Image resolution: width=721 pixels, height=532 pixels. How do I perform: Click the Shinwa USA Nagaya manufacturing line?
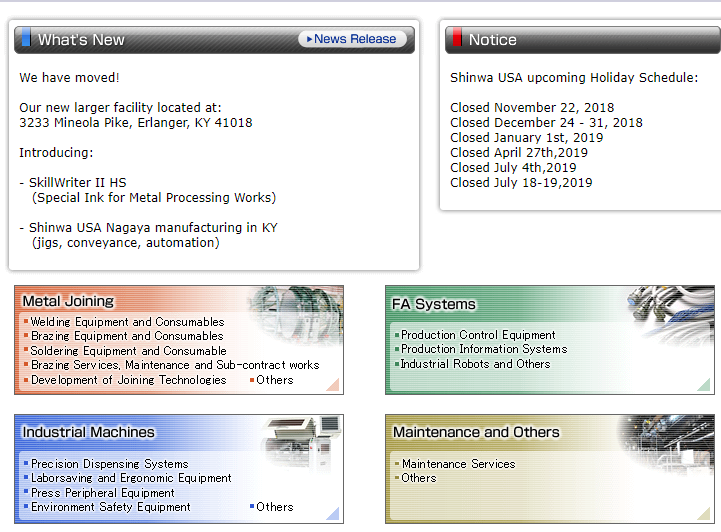[x=153, y=228]
